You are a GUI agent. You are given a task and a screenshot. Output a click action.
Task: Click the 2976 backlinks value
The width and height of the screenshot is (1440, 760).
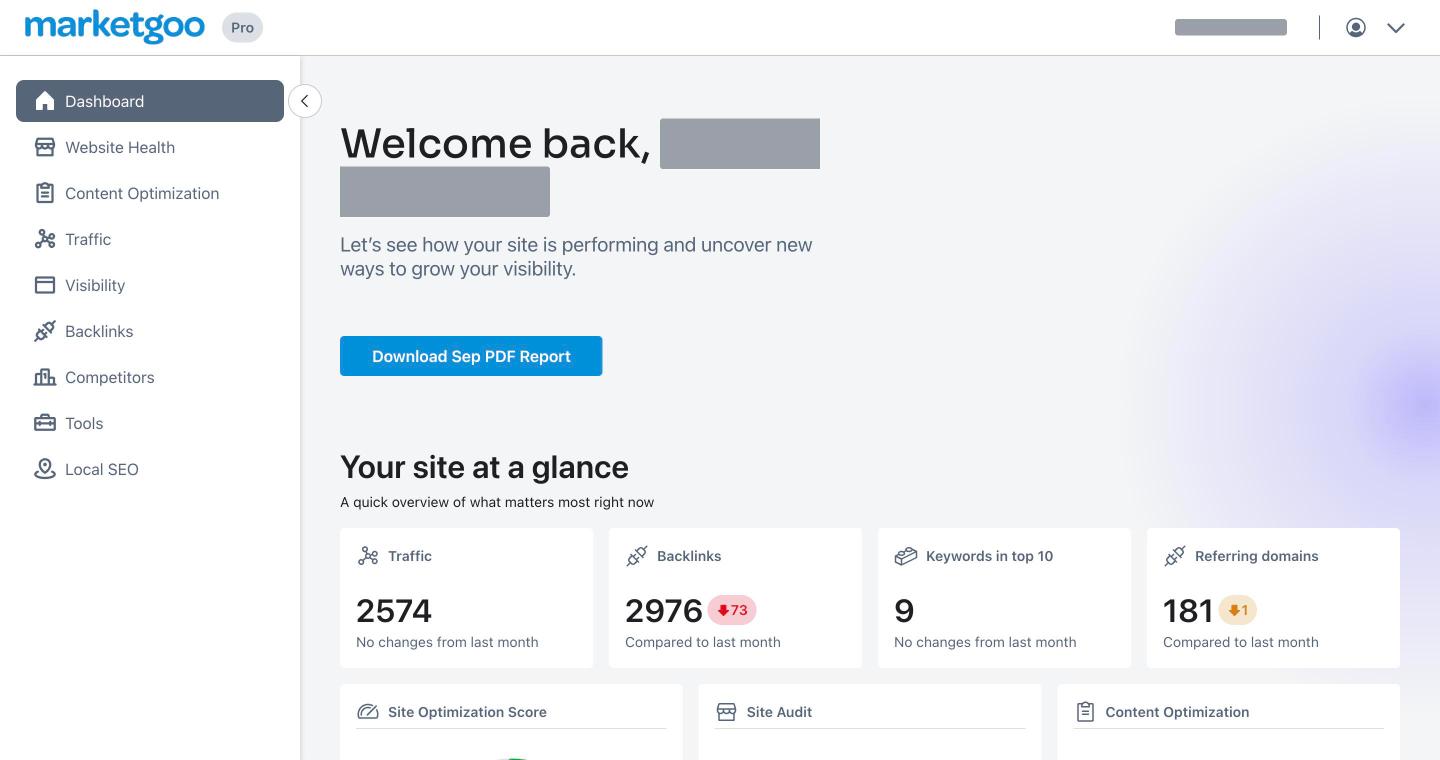[664, 611]
